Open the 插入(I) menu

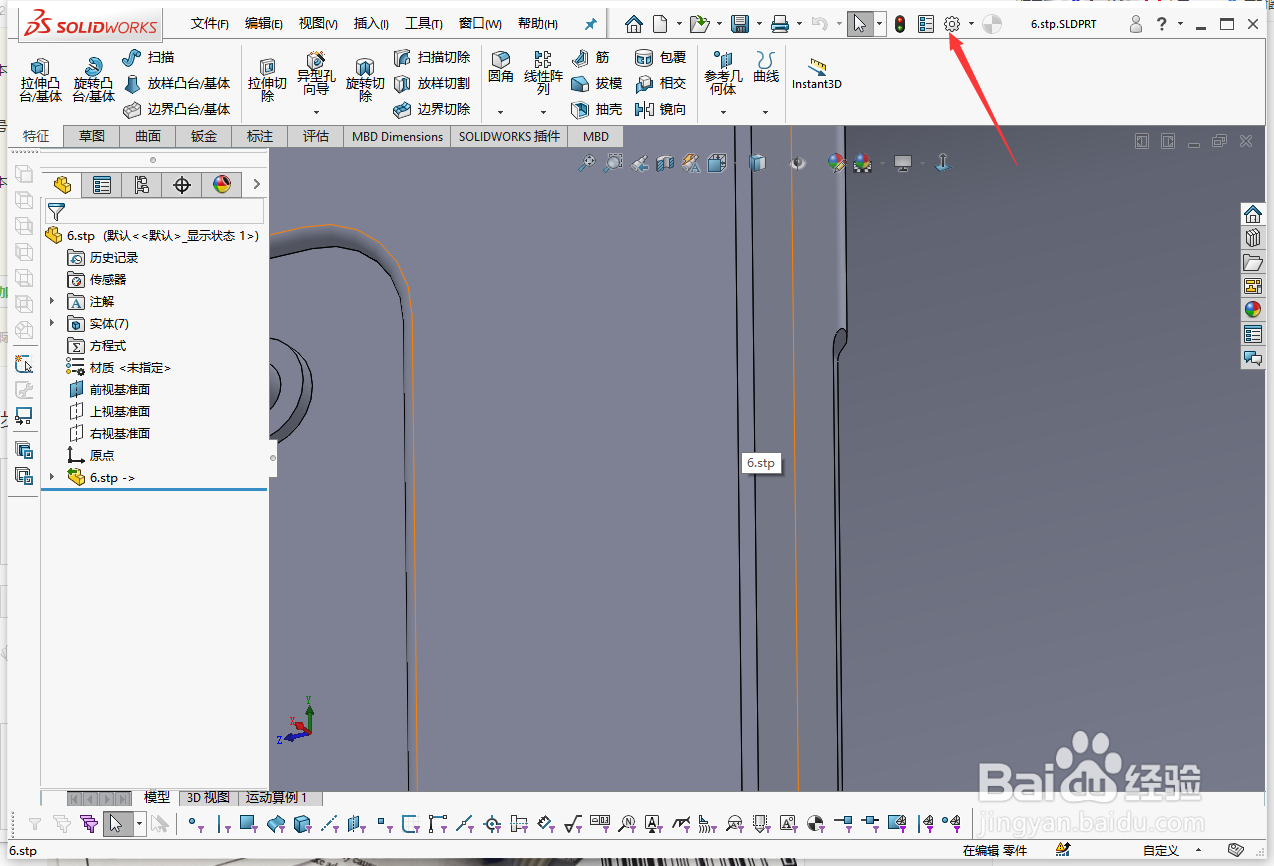(x=371, y=24)
